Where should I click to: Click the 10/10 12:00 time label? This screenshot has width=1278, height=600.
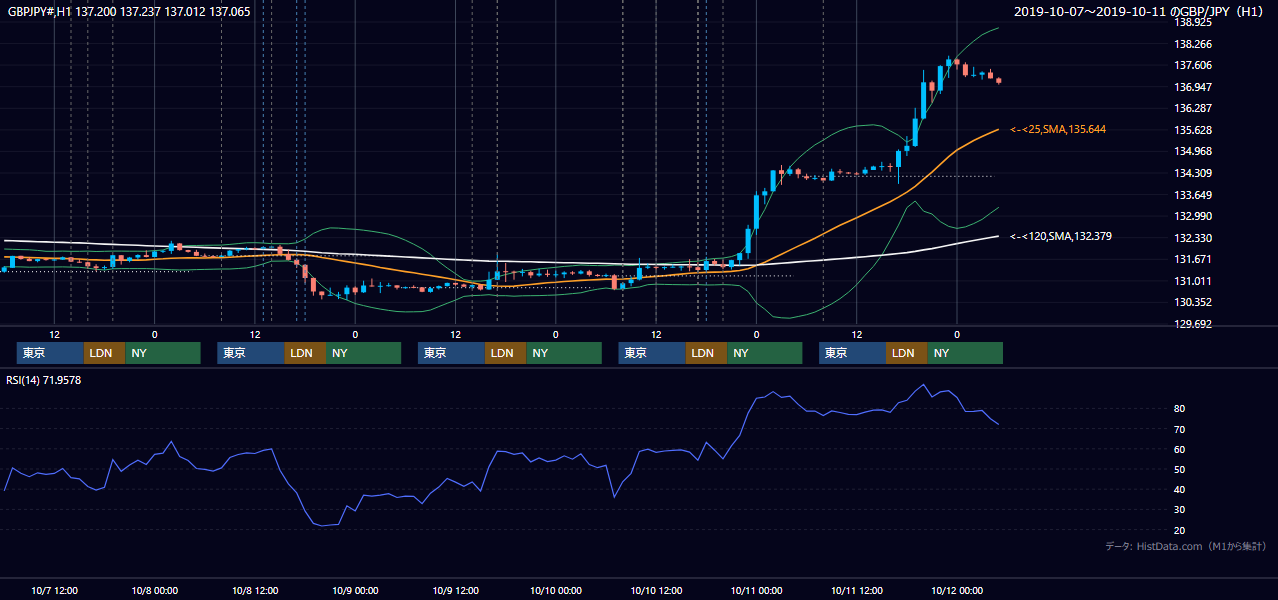point(656,590)
